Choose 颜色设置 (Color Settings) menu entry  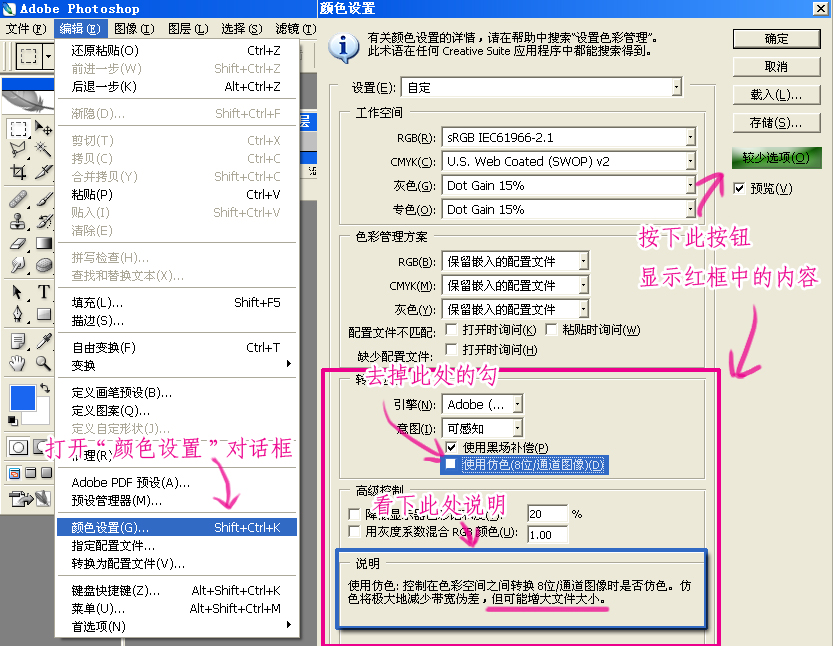click(x=176, y=527)
